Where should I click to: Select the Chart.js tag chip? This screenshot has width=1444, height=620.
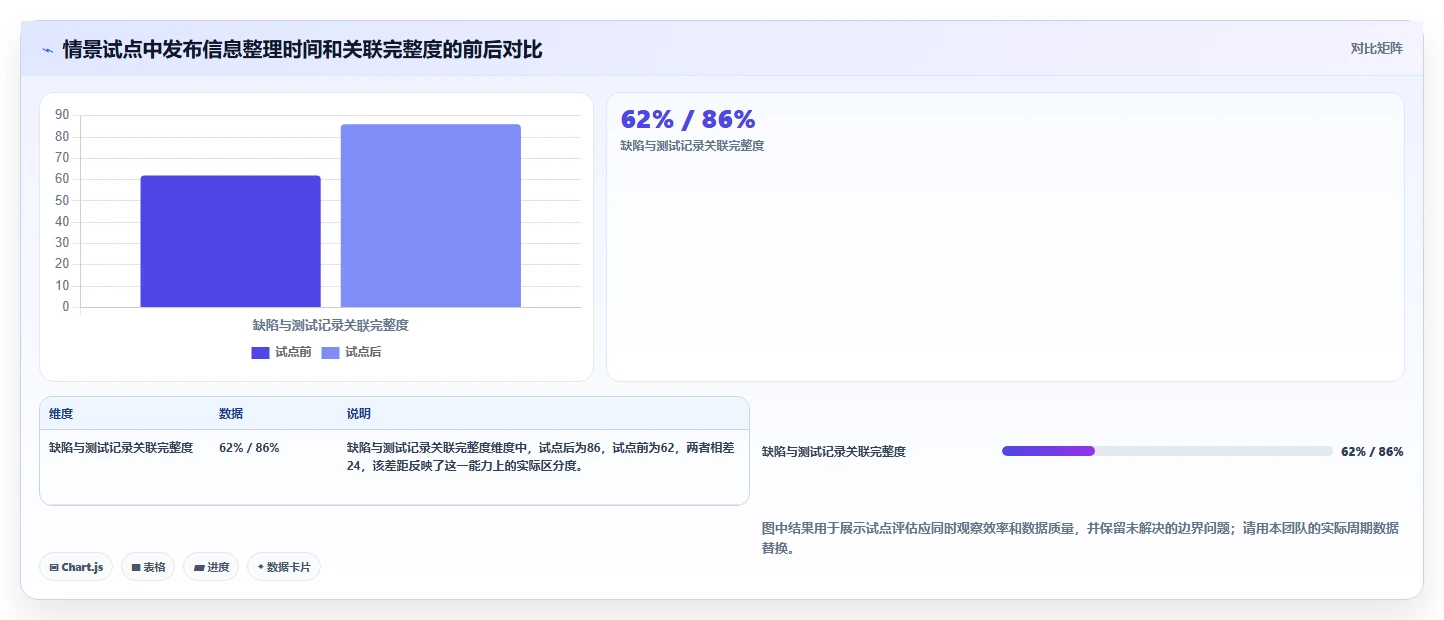[x=76, y=567]
